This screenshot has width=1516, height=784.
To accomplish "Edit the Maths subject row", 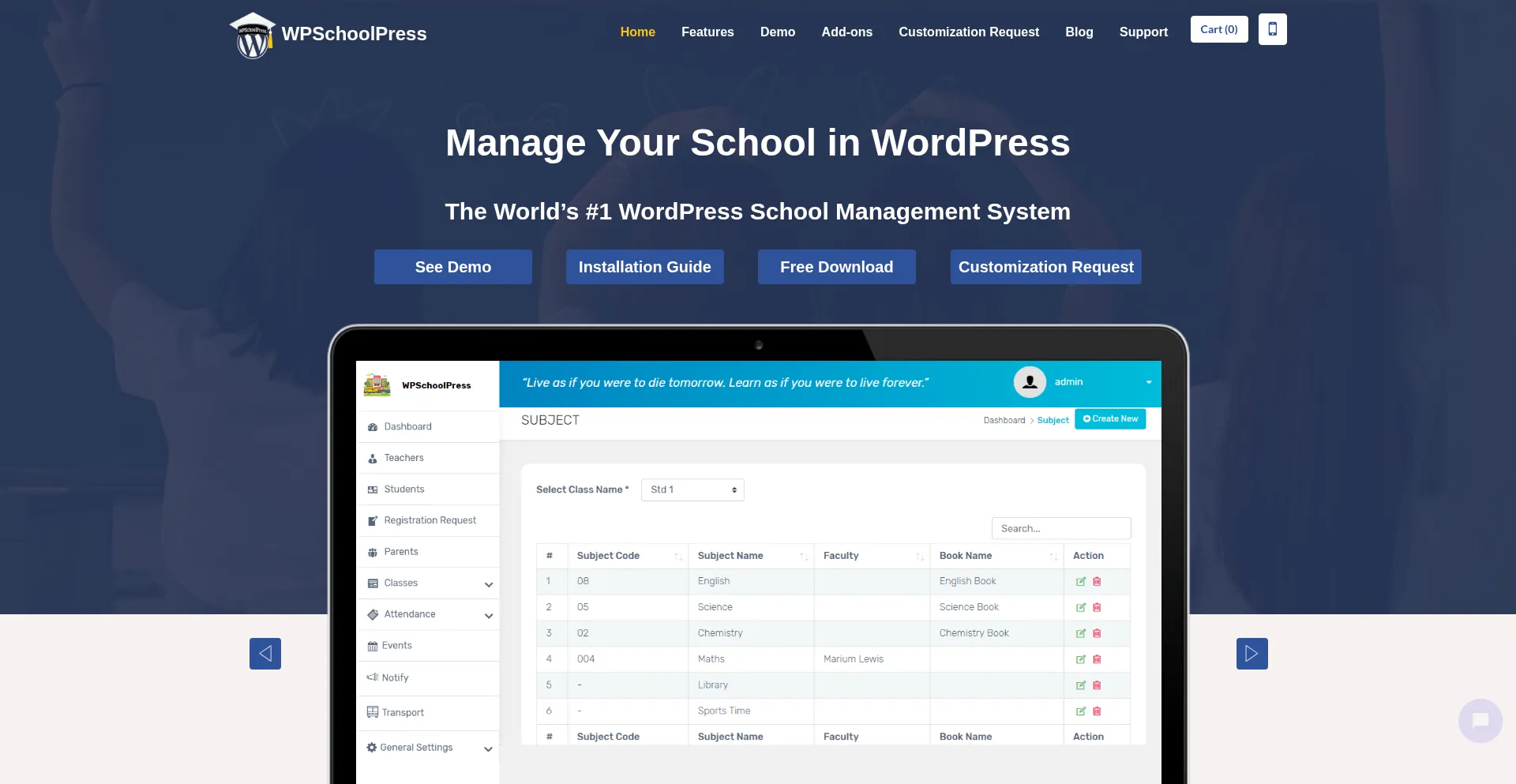I will coord(1081,659).
